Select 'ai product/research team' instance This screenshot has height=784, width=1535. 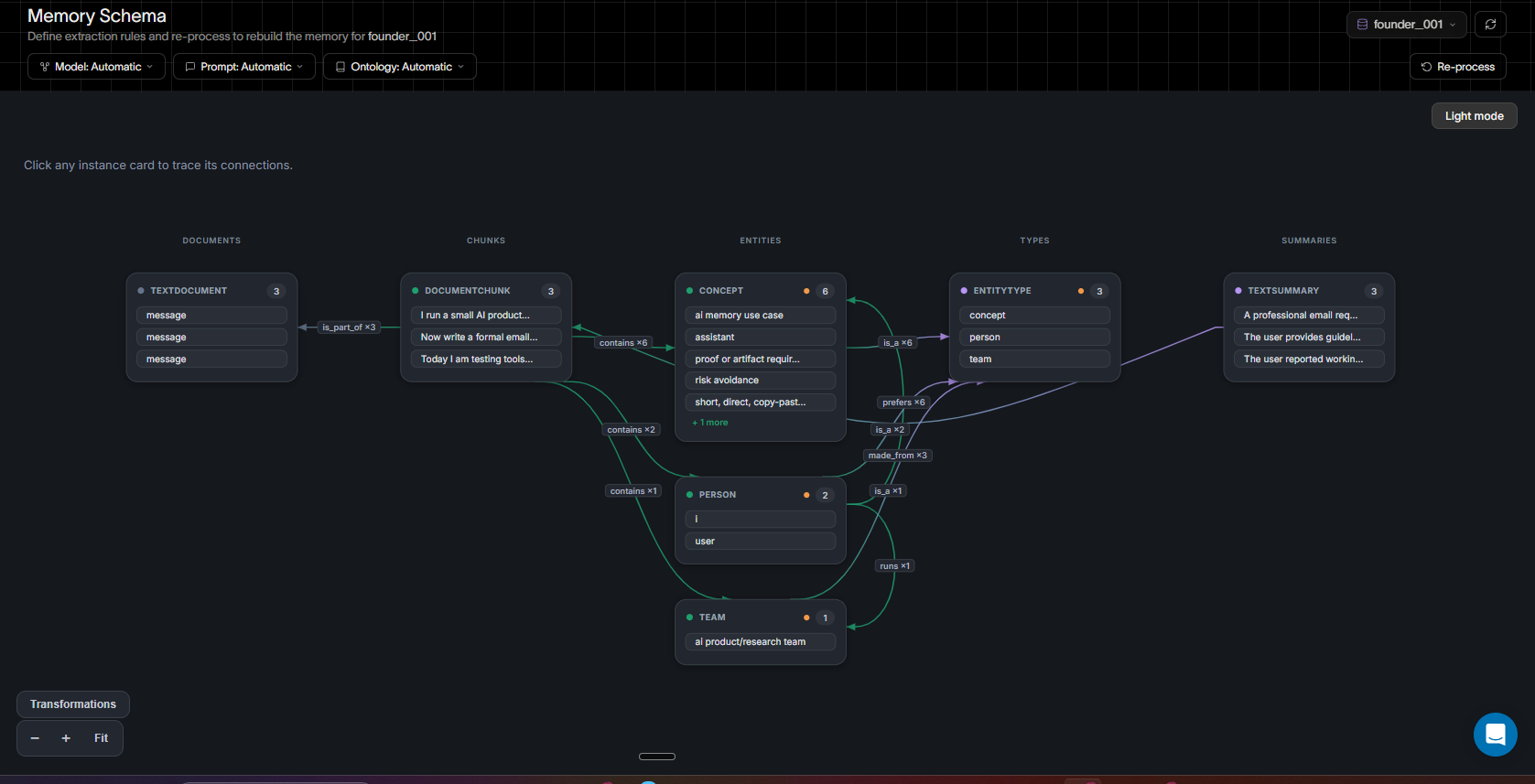click(761, 642)
